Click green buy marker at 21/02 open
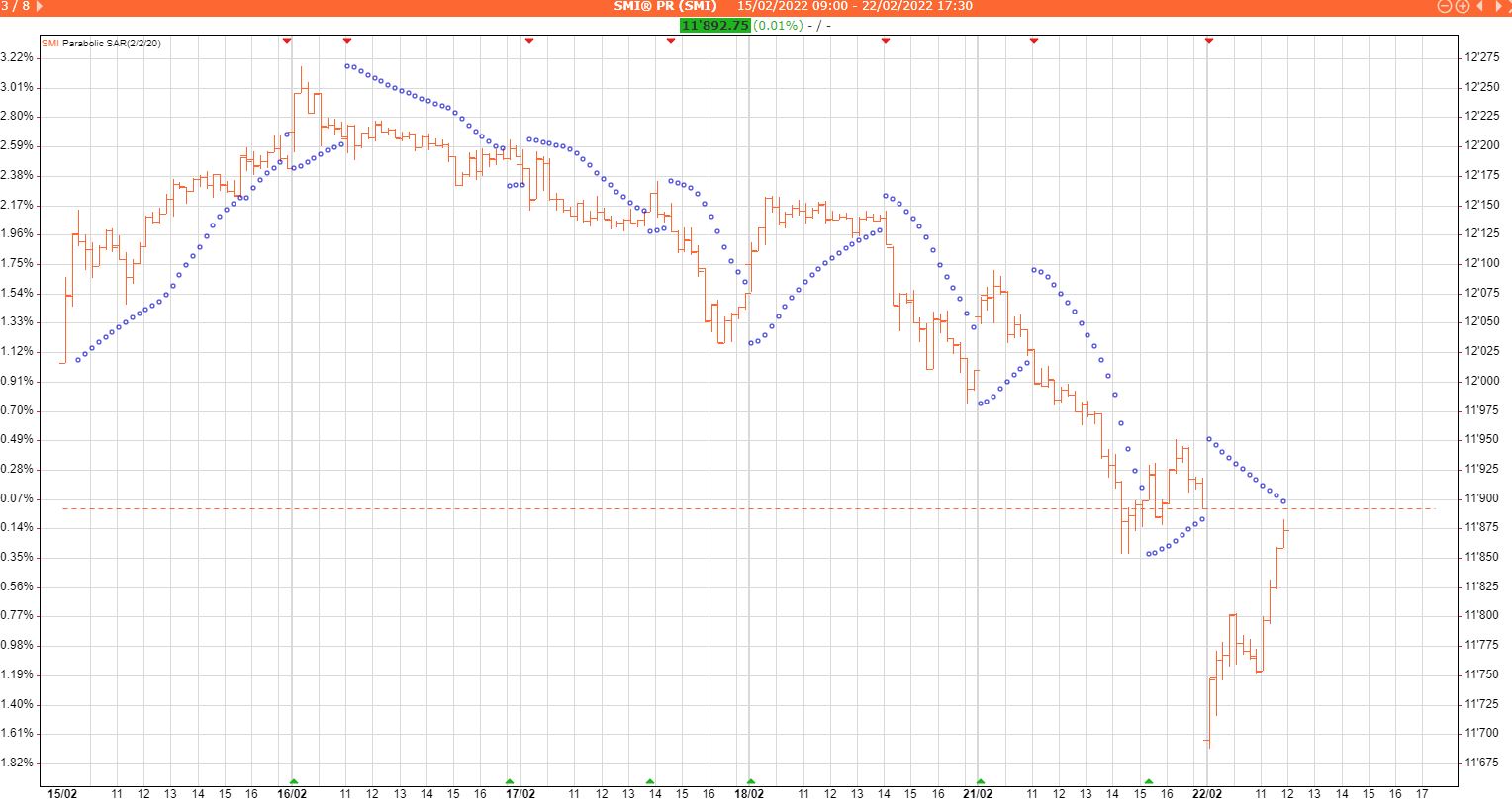This screenshot has width=1512, height=808. [x=981, y=782]
